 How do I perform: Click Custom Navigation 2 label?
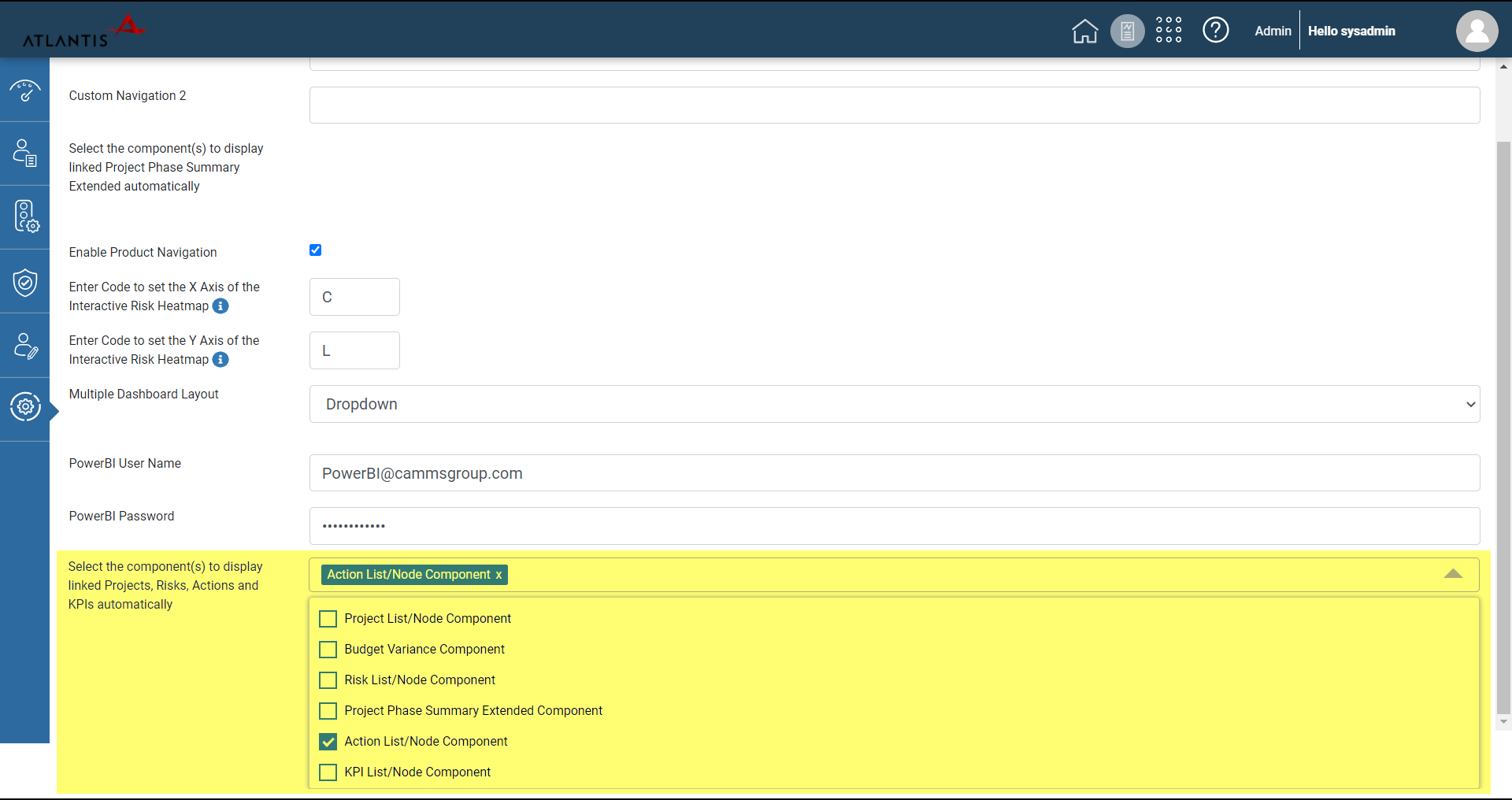coord(128,96)
